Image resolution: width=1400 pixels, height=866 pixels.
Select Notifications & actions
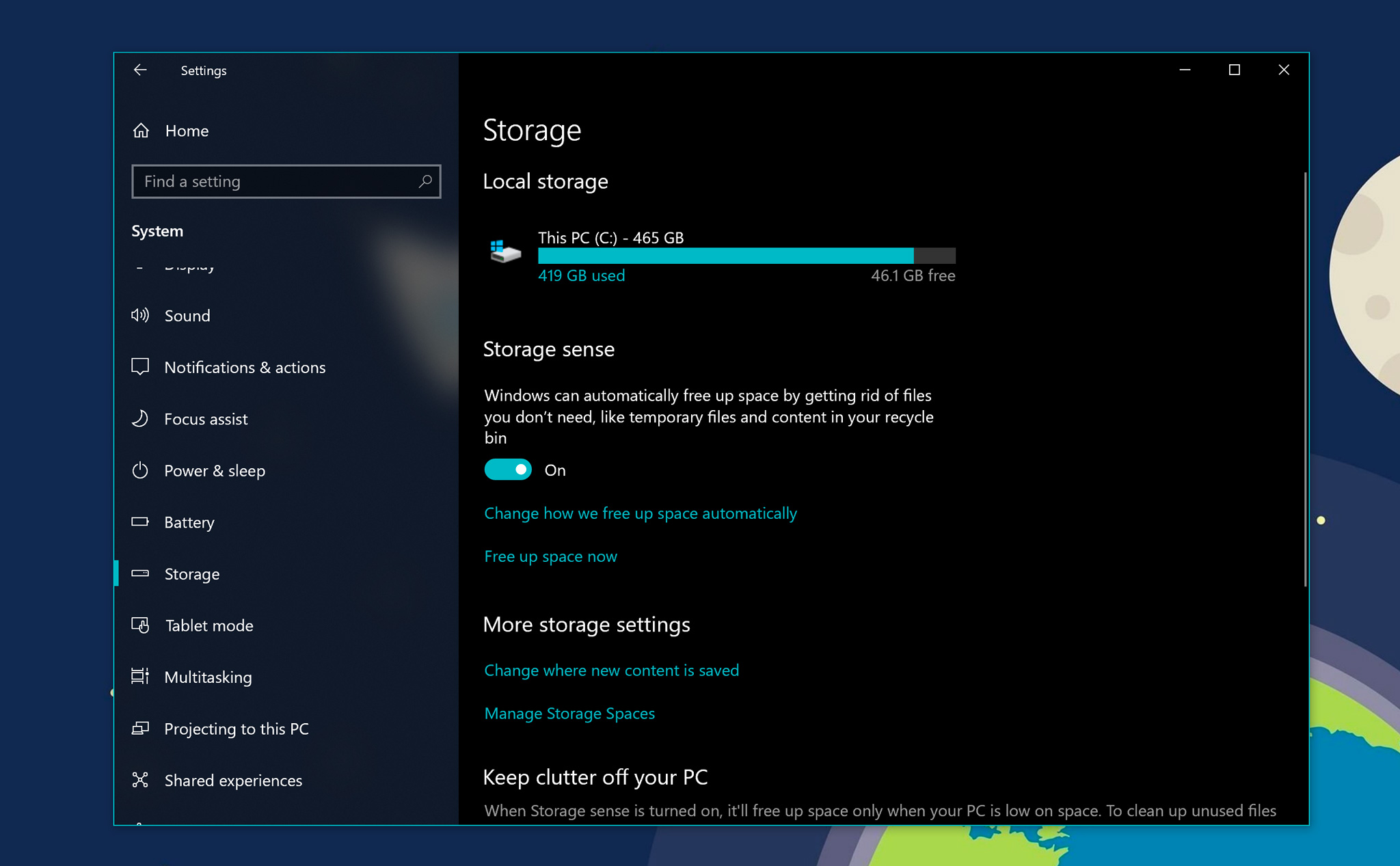pos(286,367)
